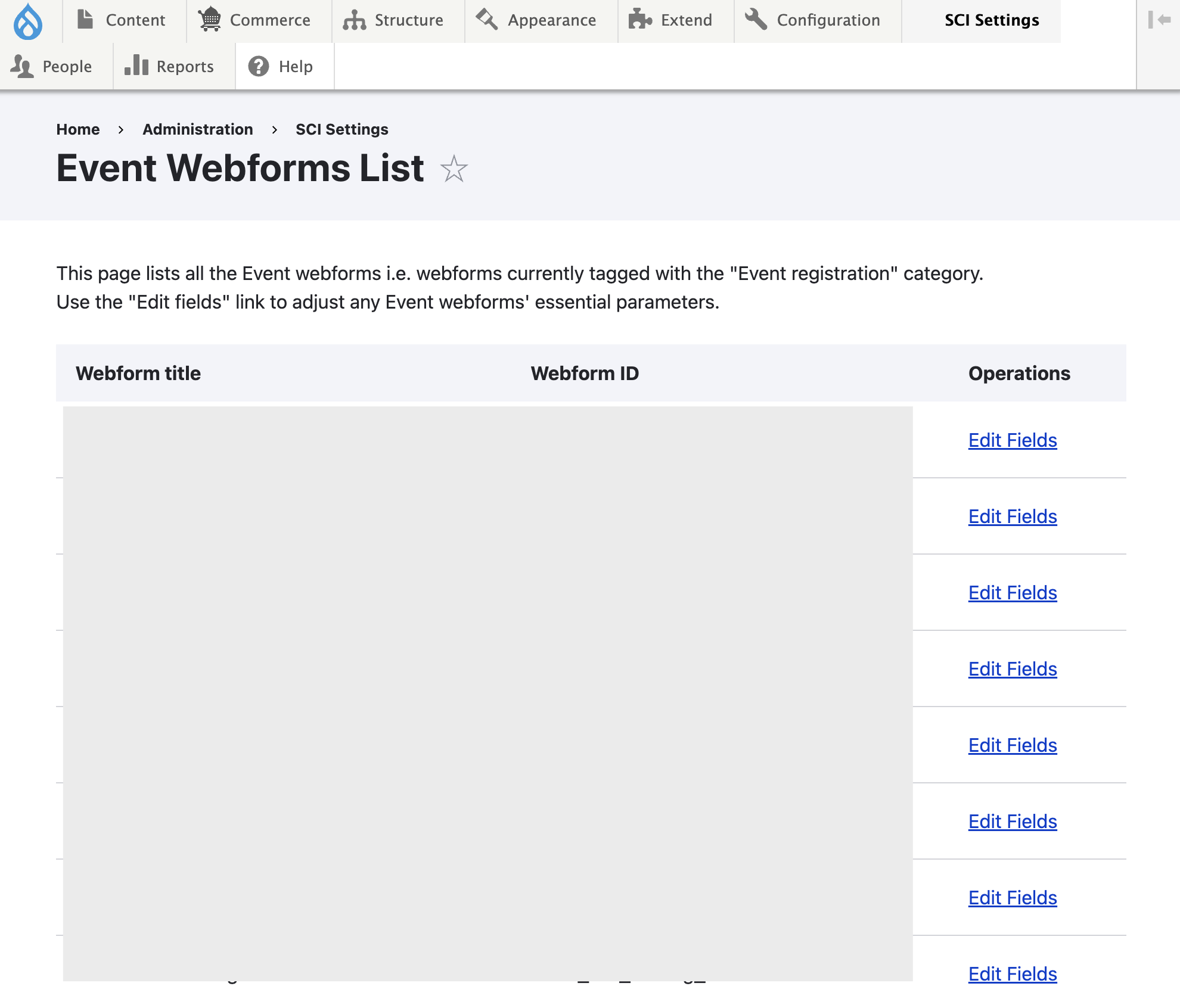1180x1008 pixels.
Task: Click the Help question mark icon
Action: pos(259,66)
